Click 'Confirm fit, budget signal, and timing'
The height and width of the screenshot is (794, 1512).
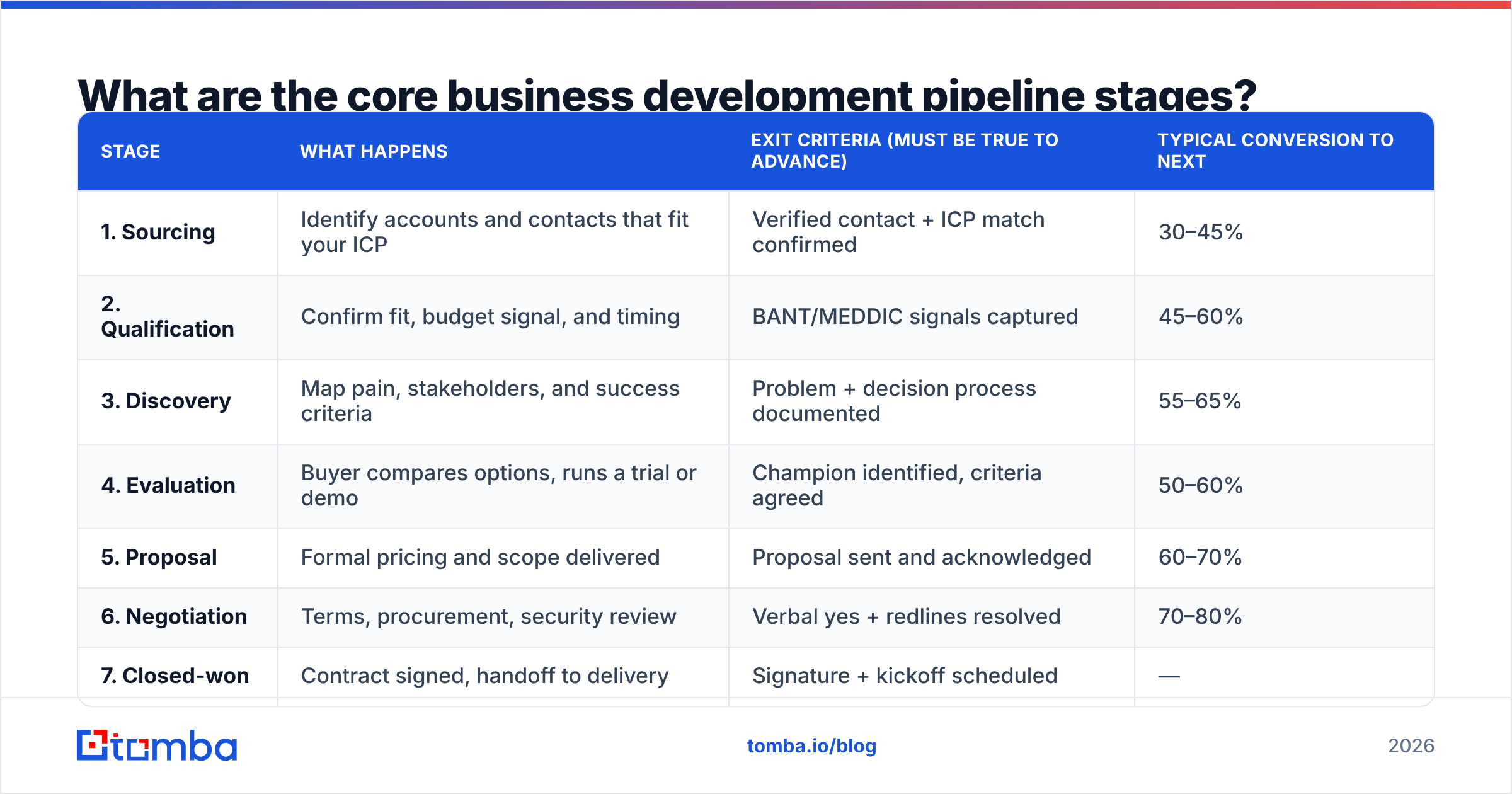tap(490, 316)
